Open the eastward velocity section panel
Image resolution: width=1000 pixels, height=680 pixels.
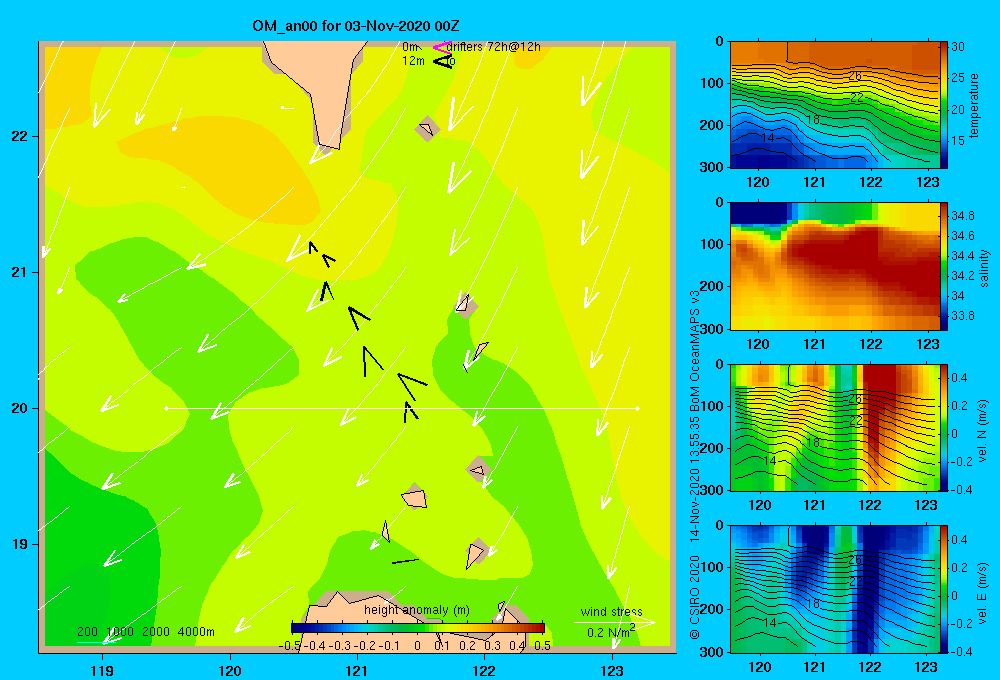(835, 589)
